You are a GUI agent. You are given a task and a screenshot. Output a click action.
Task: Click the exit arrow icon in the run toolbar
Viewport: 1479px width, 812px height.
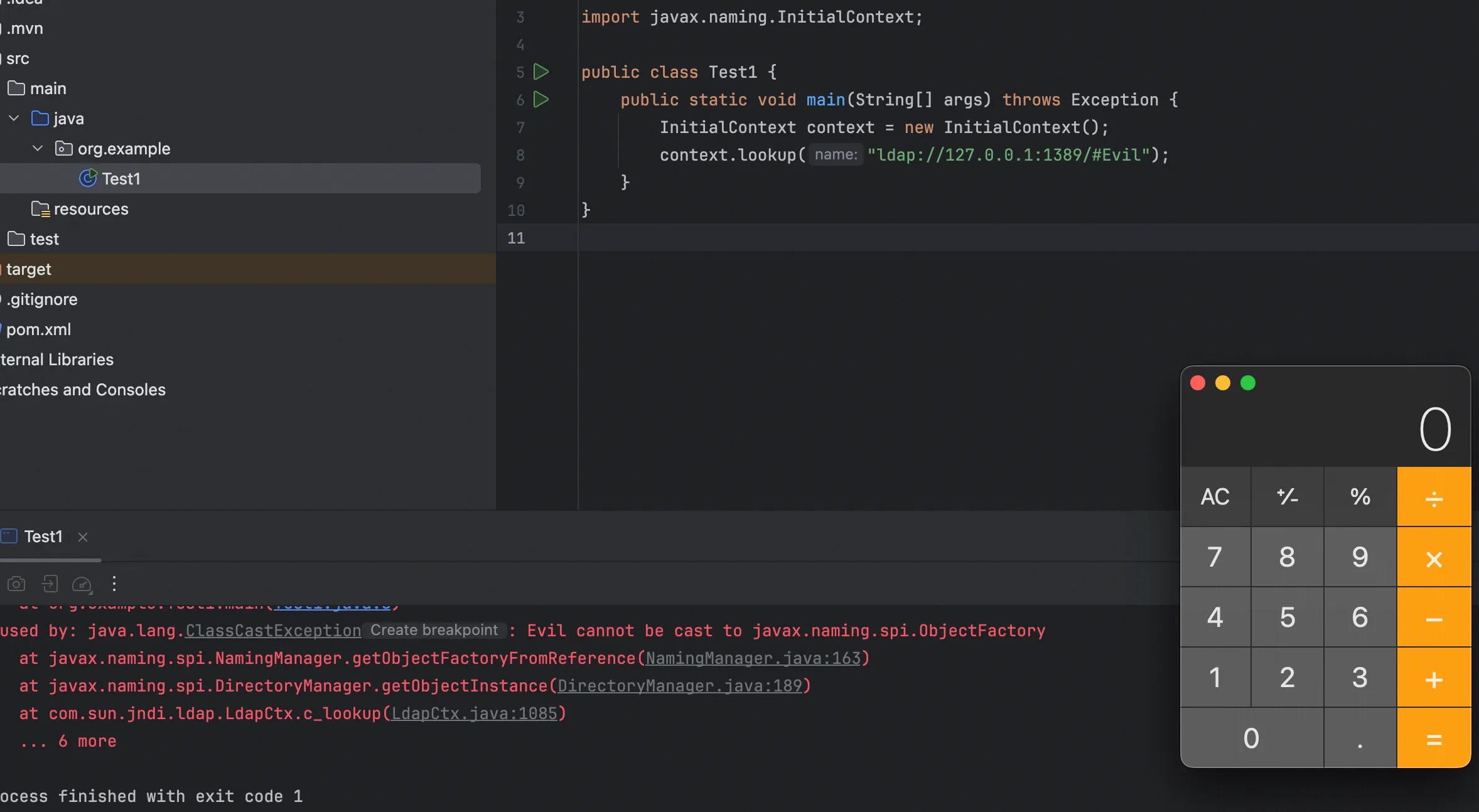pyautogui.click(x=50, y=584)
